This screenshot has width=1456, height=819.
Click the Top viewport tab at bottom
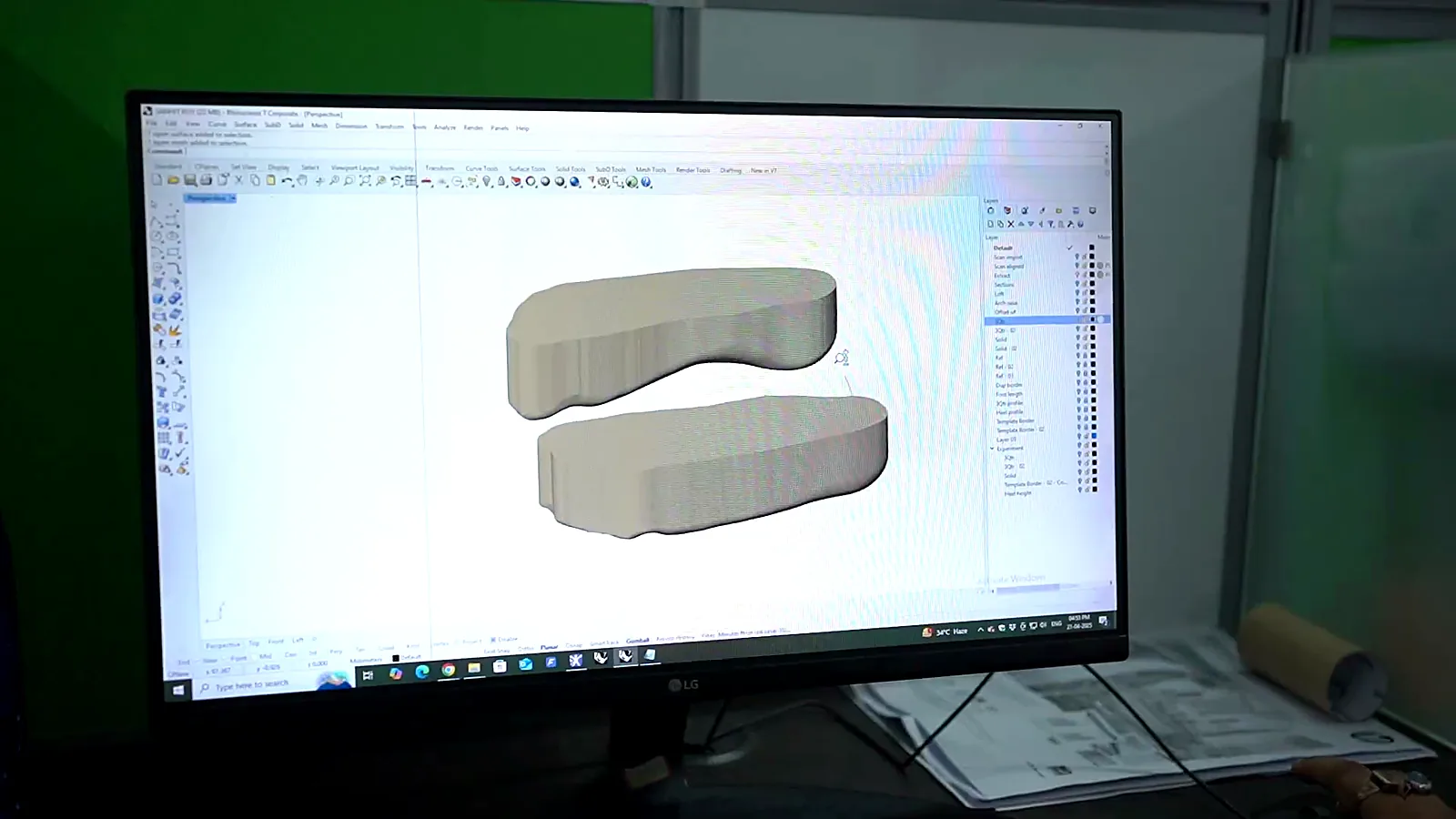(254, 642)
